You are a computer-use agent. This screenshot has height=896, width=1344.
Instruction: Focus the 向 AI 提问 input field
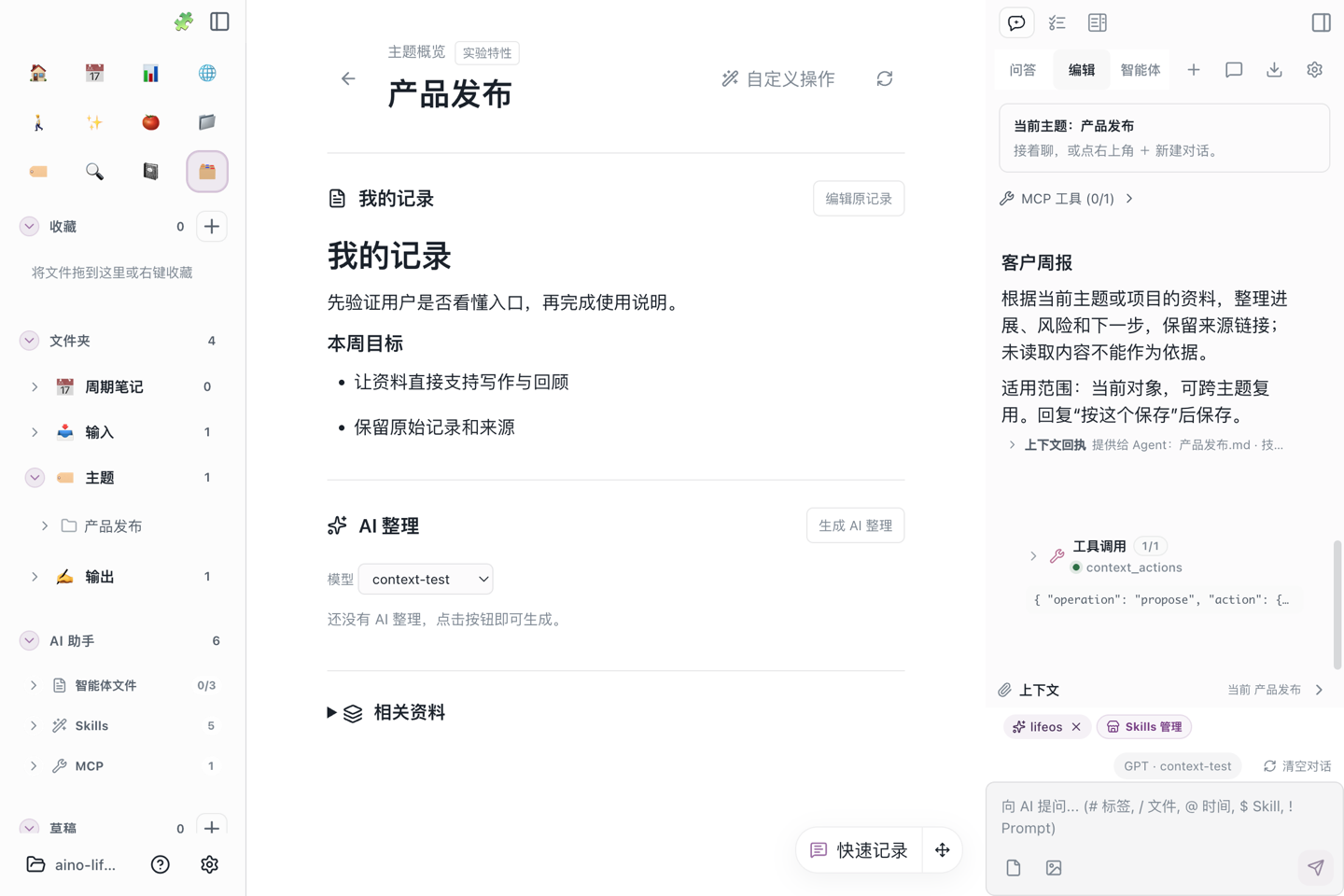point(1165,818)
